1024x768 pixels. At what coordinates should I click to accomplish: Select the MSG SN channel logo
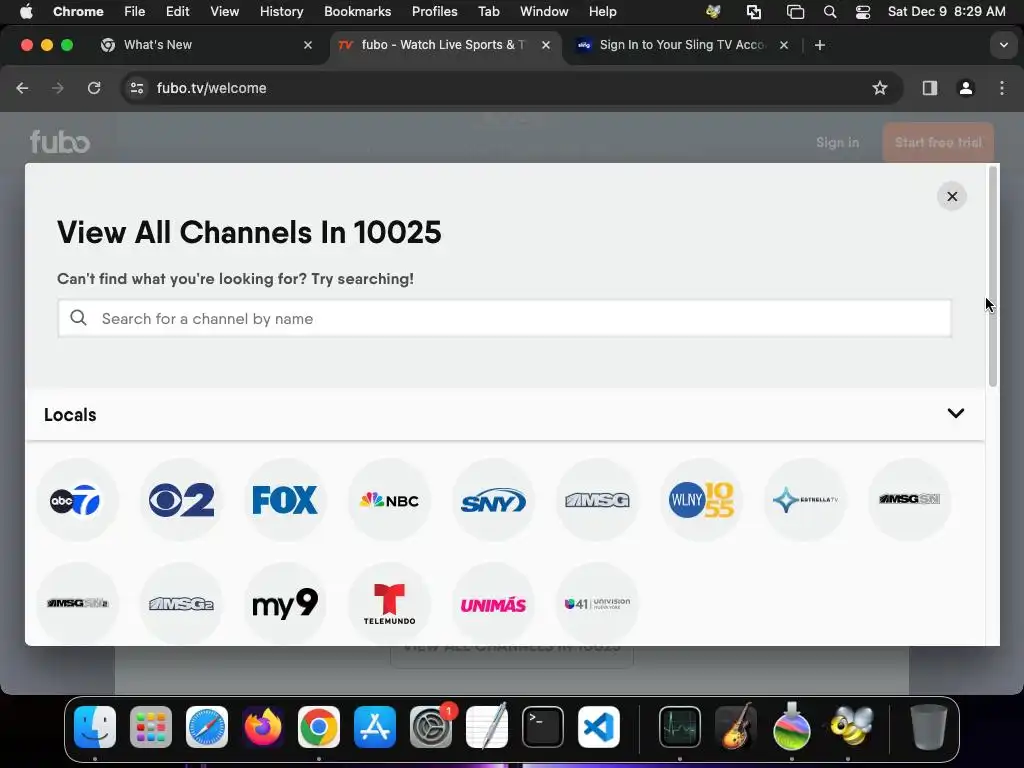tap(910, 500)
